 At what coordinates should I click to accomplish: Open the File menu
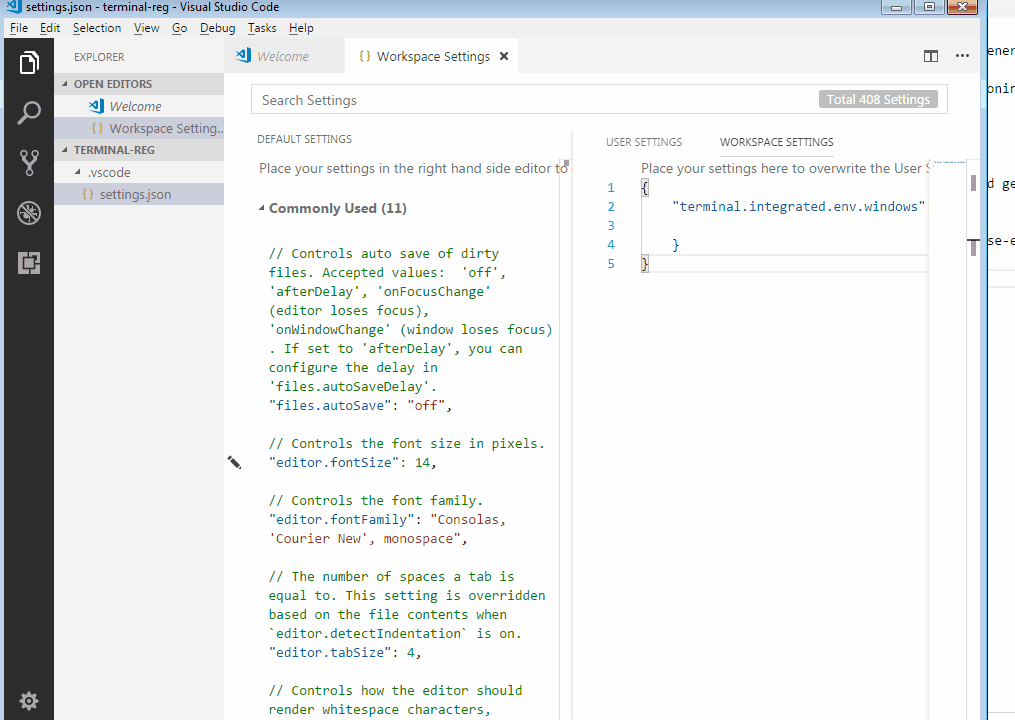[19, 28]
